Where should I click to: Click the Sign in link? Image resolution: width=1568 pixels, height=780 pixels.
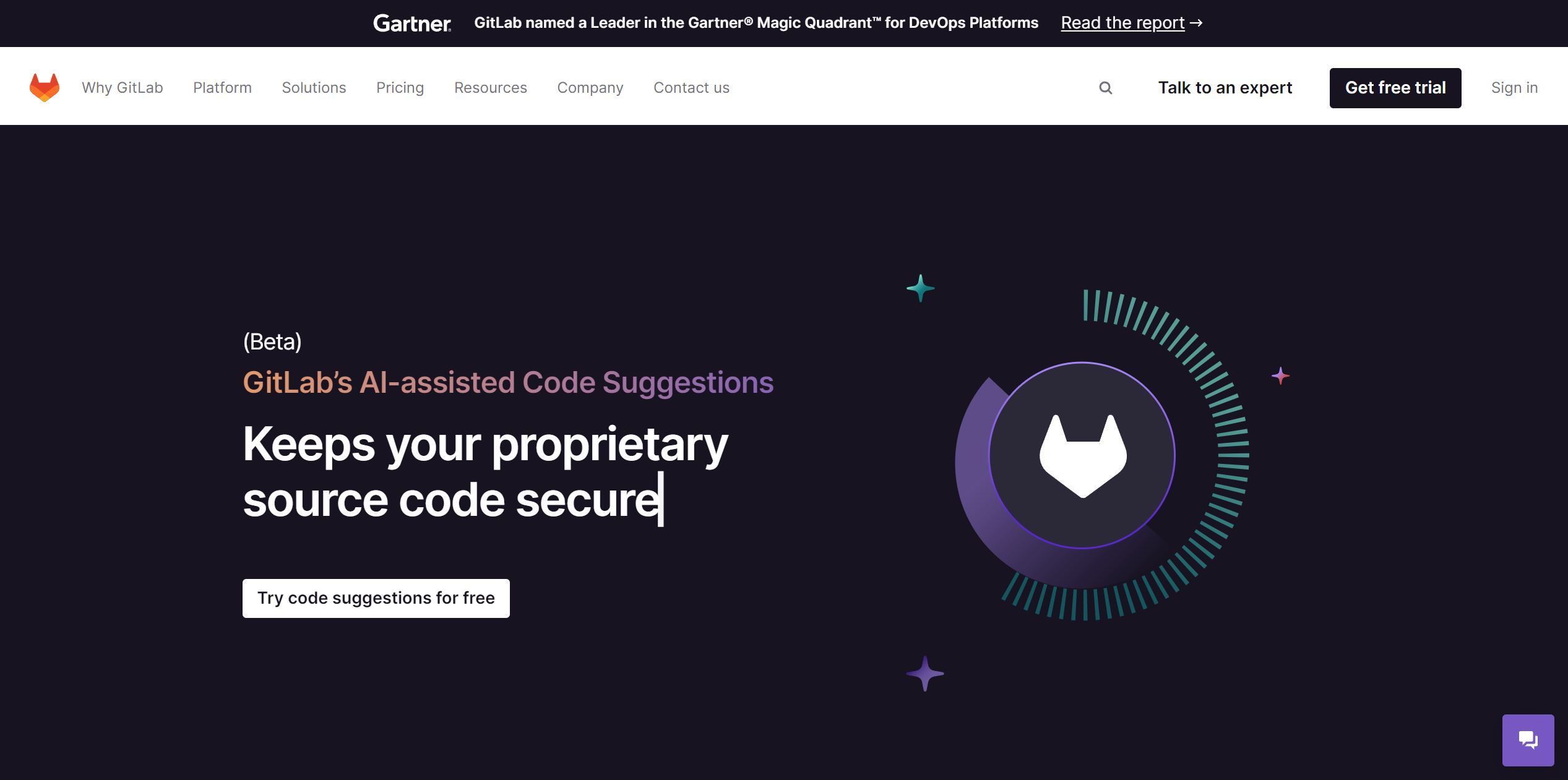(x=1514, y=87)
